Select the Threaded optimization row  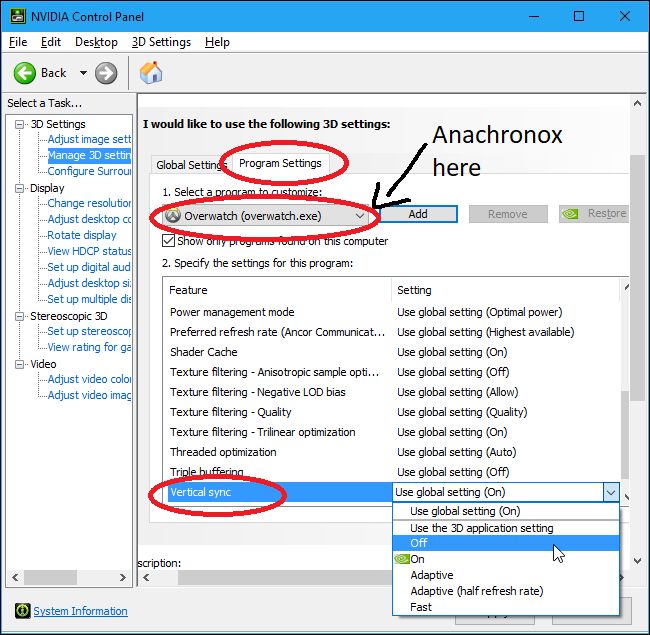(392, 452)
